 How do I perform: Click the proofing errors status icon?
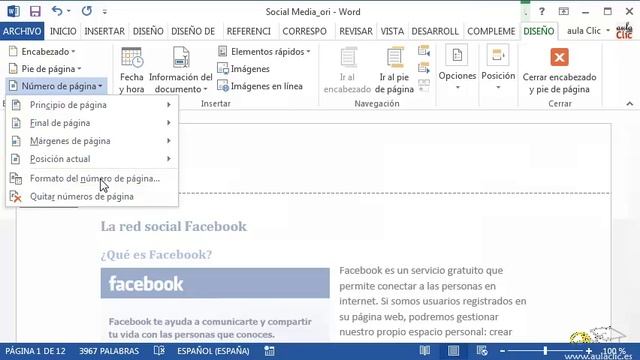pos(159,351)
